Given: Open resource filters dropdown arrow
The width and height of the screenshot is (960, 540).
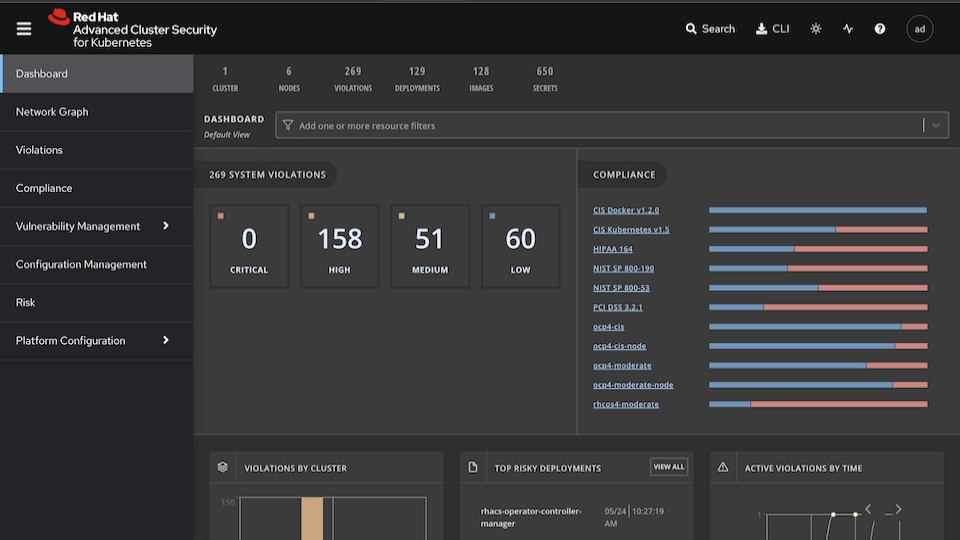Looking at the screenshot, I should click(x=936, y=126).
